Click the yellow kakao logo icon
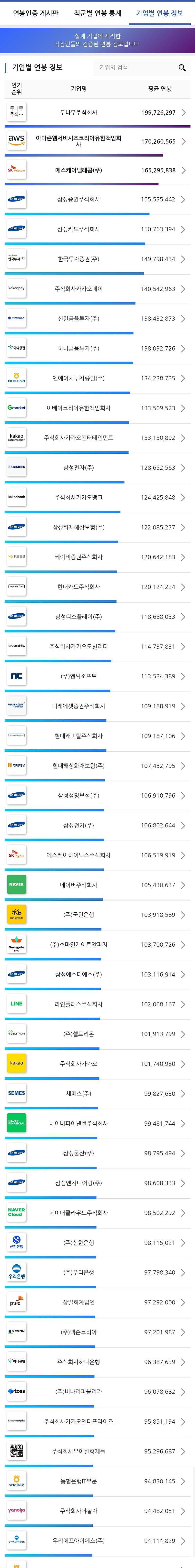 (x=16, y=1063)
